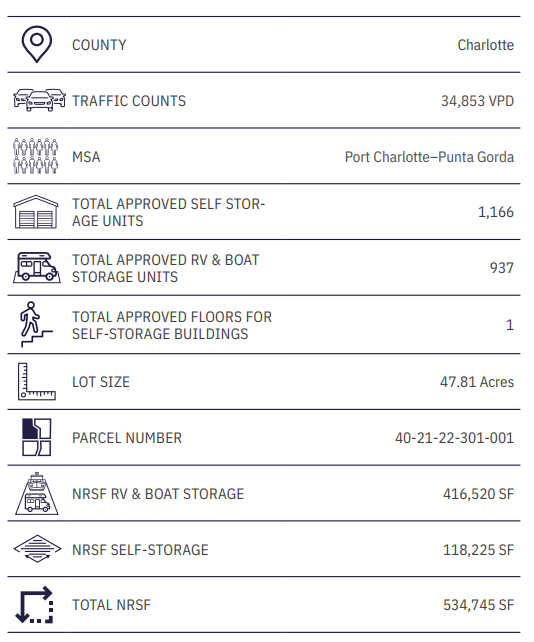Select the 416,520 SF RV & boat value
The image size is (534, 642).
pyautogui.click(x=478, y=494)
